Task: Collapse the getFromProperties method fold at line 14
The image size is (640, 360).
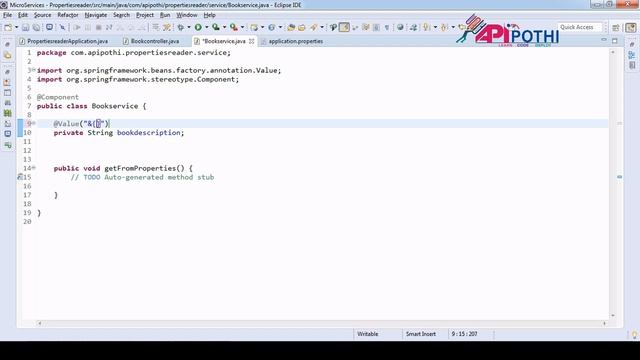Action: click(x=33, y=167)
